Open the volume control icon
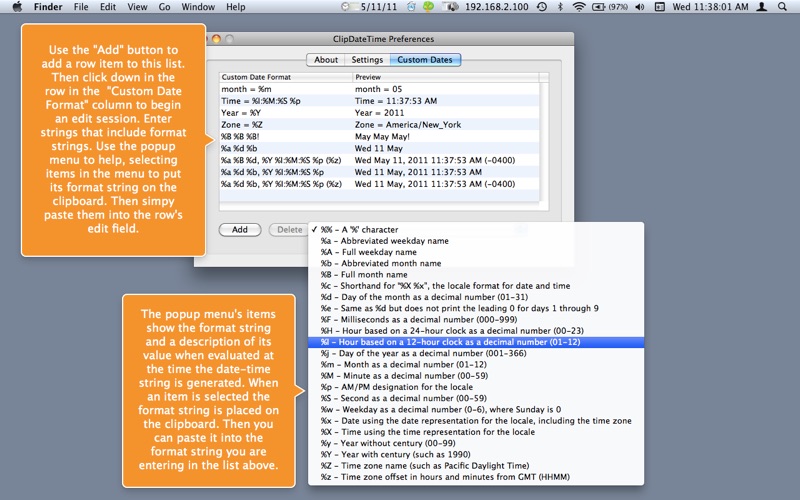 (x=640, y=7)
